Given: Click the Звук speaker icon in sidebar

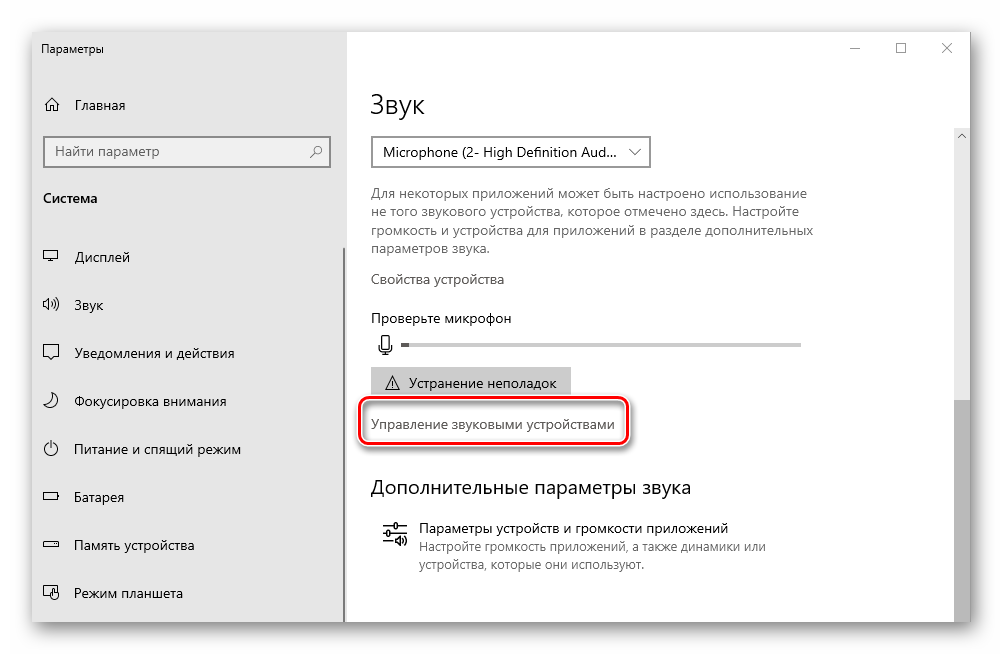Looking at the screenshot, I should (51, 305).
